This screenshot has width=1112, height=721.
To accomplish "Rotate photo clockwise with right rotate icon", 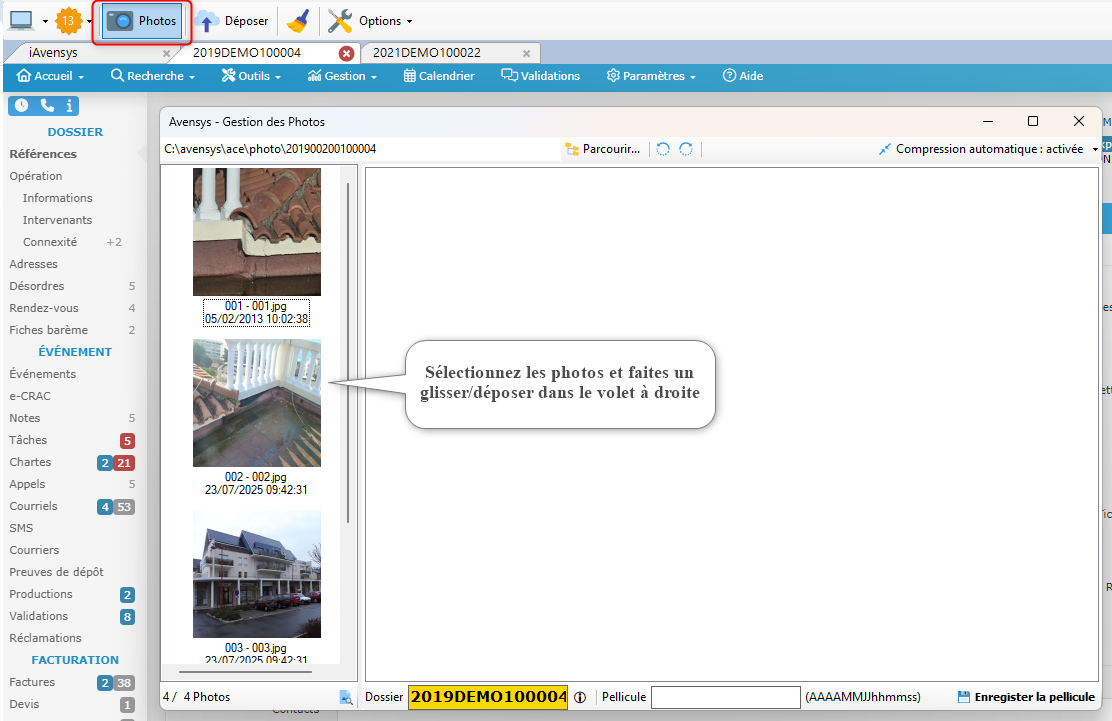I will coord(686,149).
